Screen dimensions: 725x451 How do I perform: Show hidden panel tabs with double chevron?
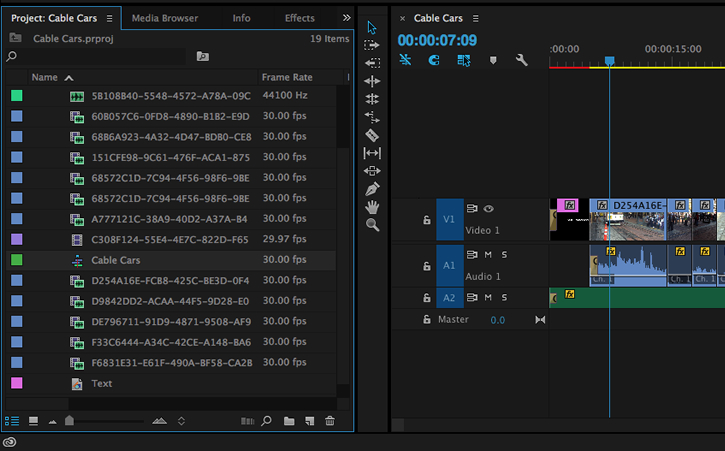[347, 18]
